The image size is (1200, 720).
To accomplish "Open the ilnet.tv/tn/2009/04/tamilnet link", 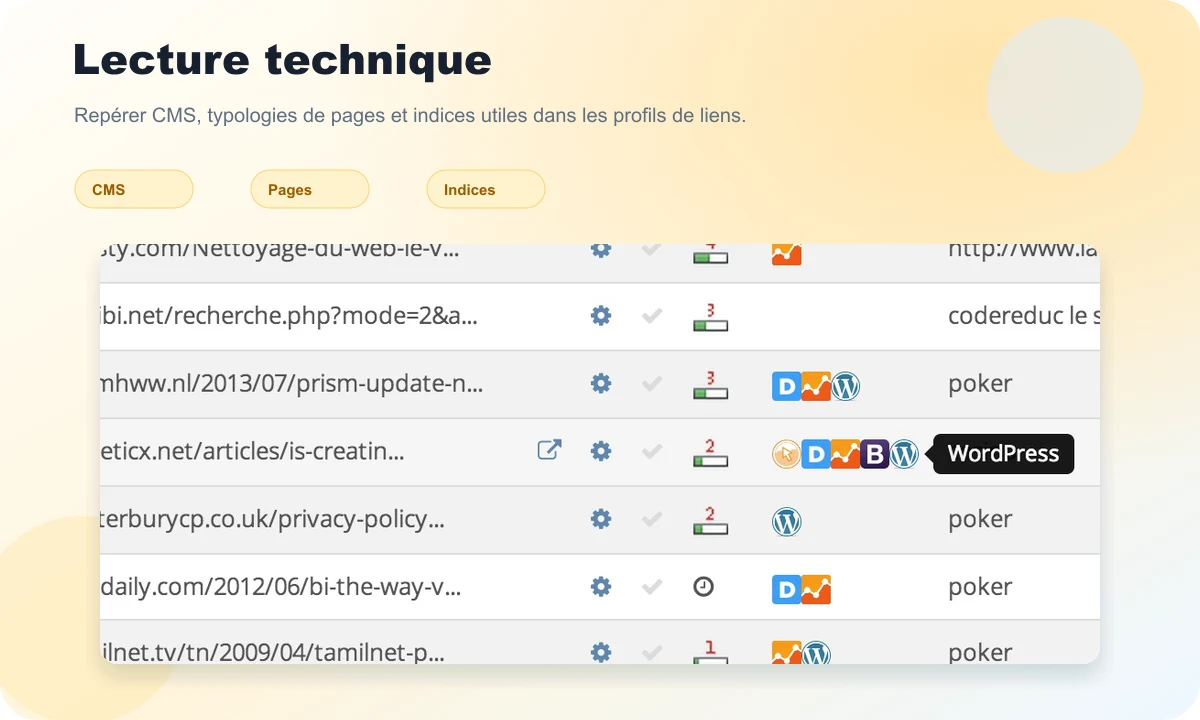I will (272, 653).
